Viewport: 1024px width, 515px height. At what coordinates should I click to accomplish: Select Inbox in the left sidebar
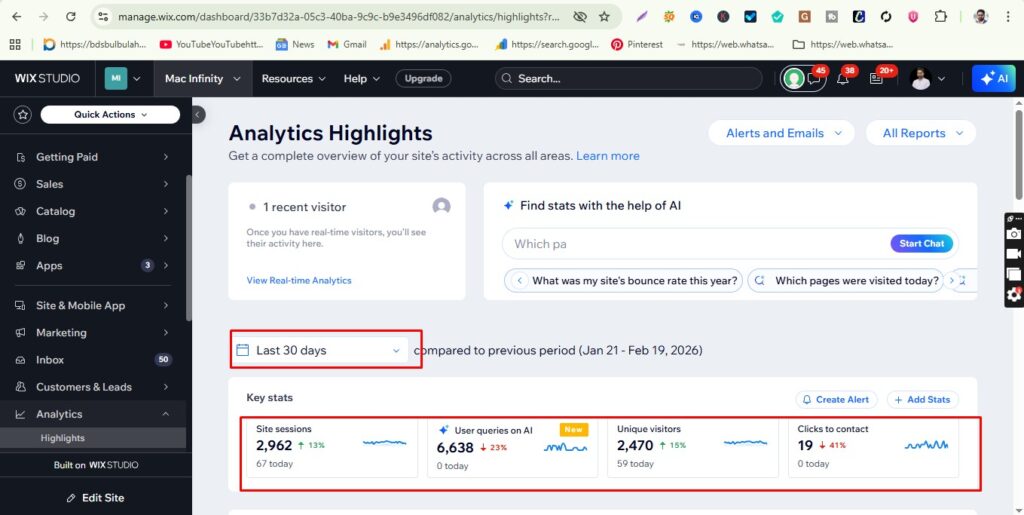click(50, 360)
